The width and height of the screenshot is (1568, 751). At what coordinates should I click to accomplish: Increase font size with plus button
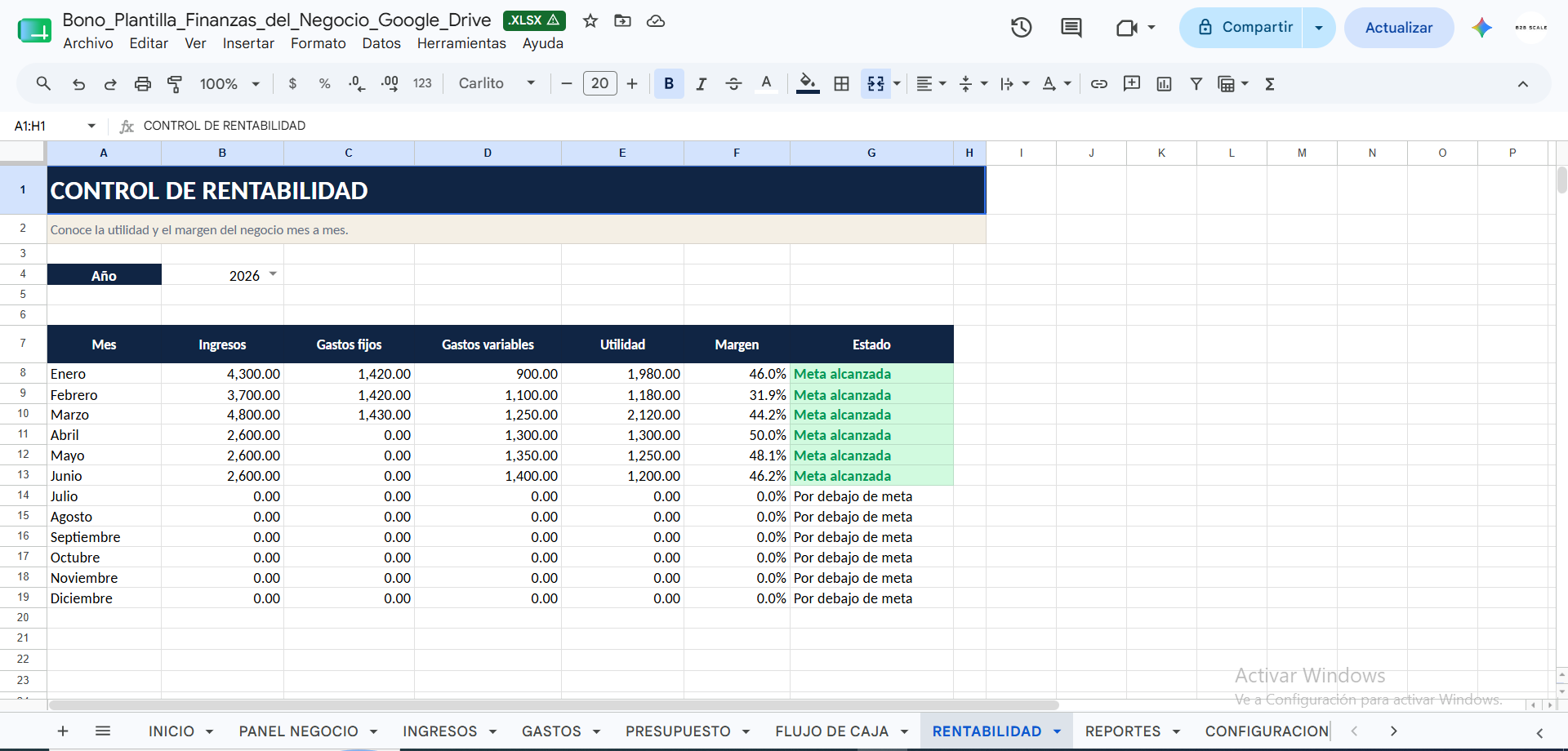pos(632,83)
